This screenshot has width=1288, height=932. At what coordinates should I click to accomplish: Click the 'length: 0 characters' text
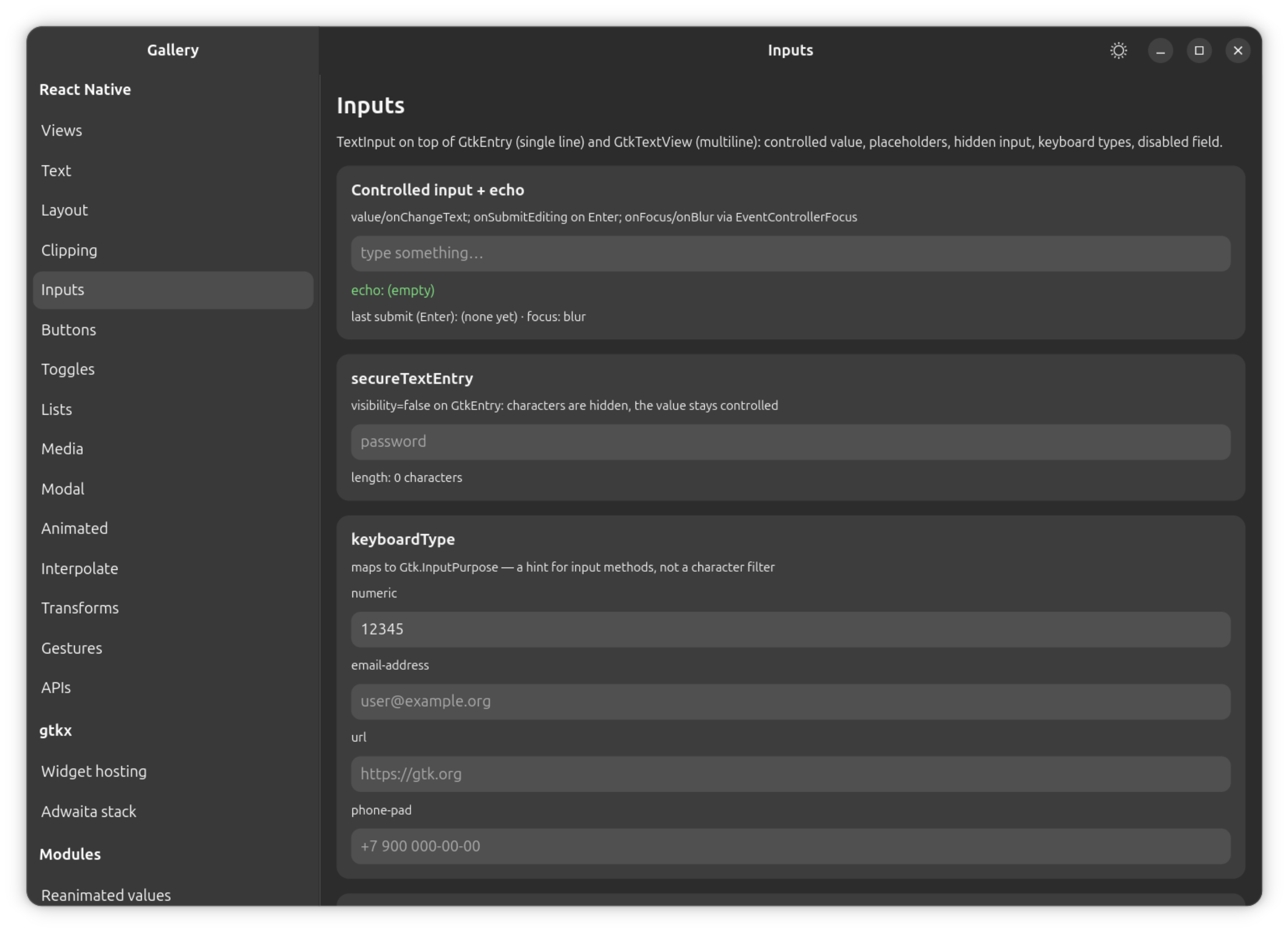[407, 478]
